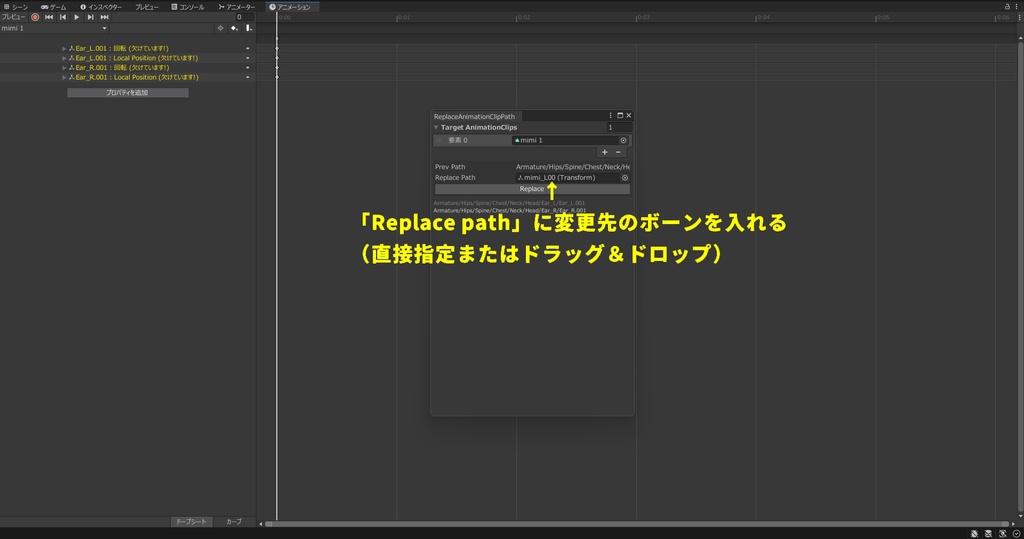Image resolution: width=1024 pixels, height=539 pixels.
Task: Click the auto-generate lighting status icon
Action: click(1002, 534)
